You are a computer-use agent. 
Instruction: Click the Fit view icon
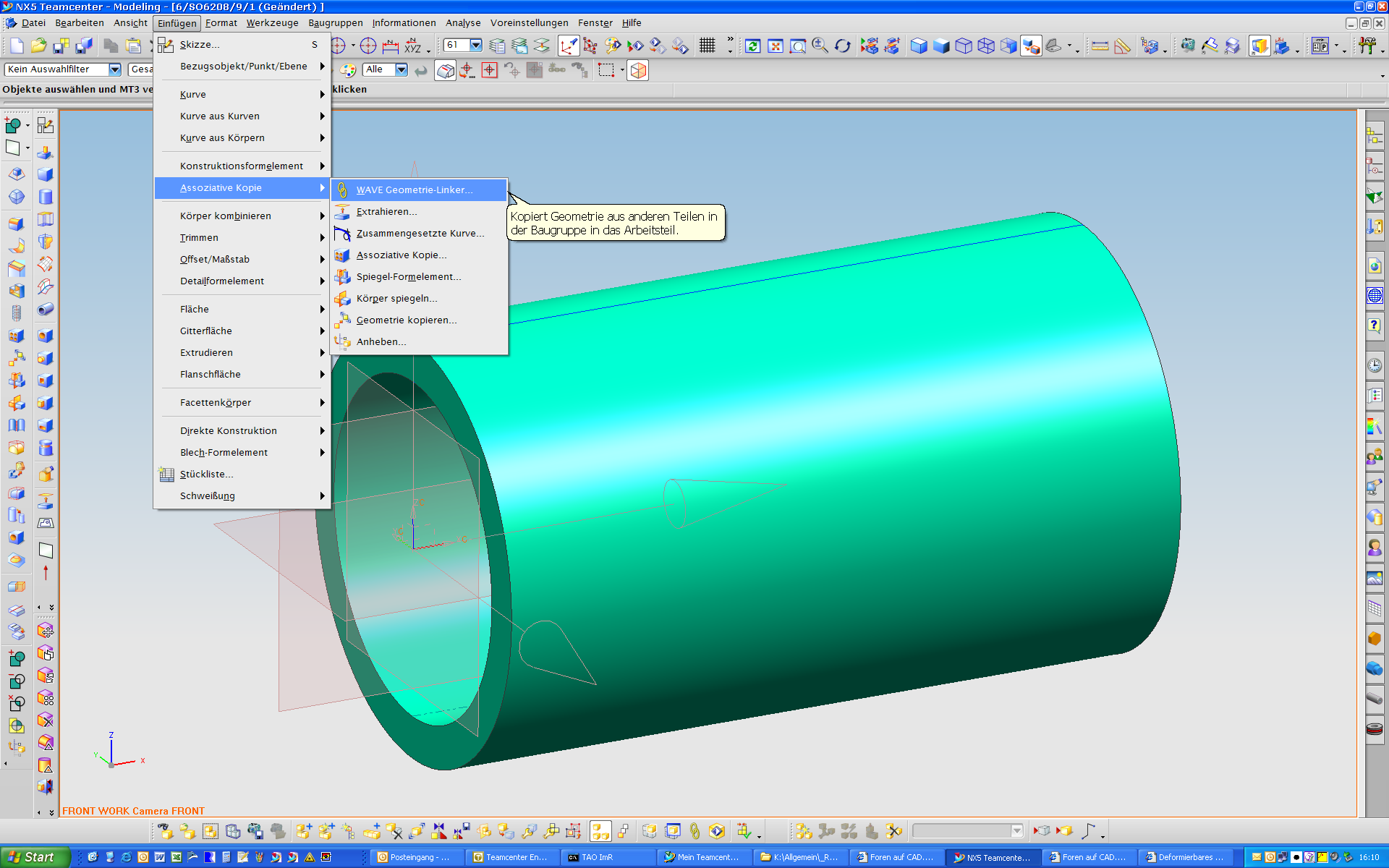coord(776,46)
